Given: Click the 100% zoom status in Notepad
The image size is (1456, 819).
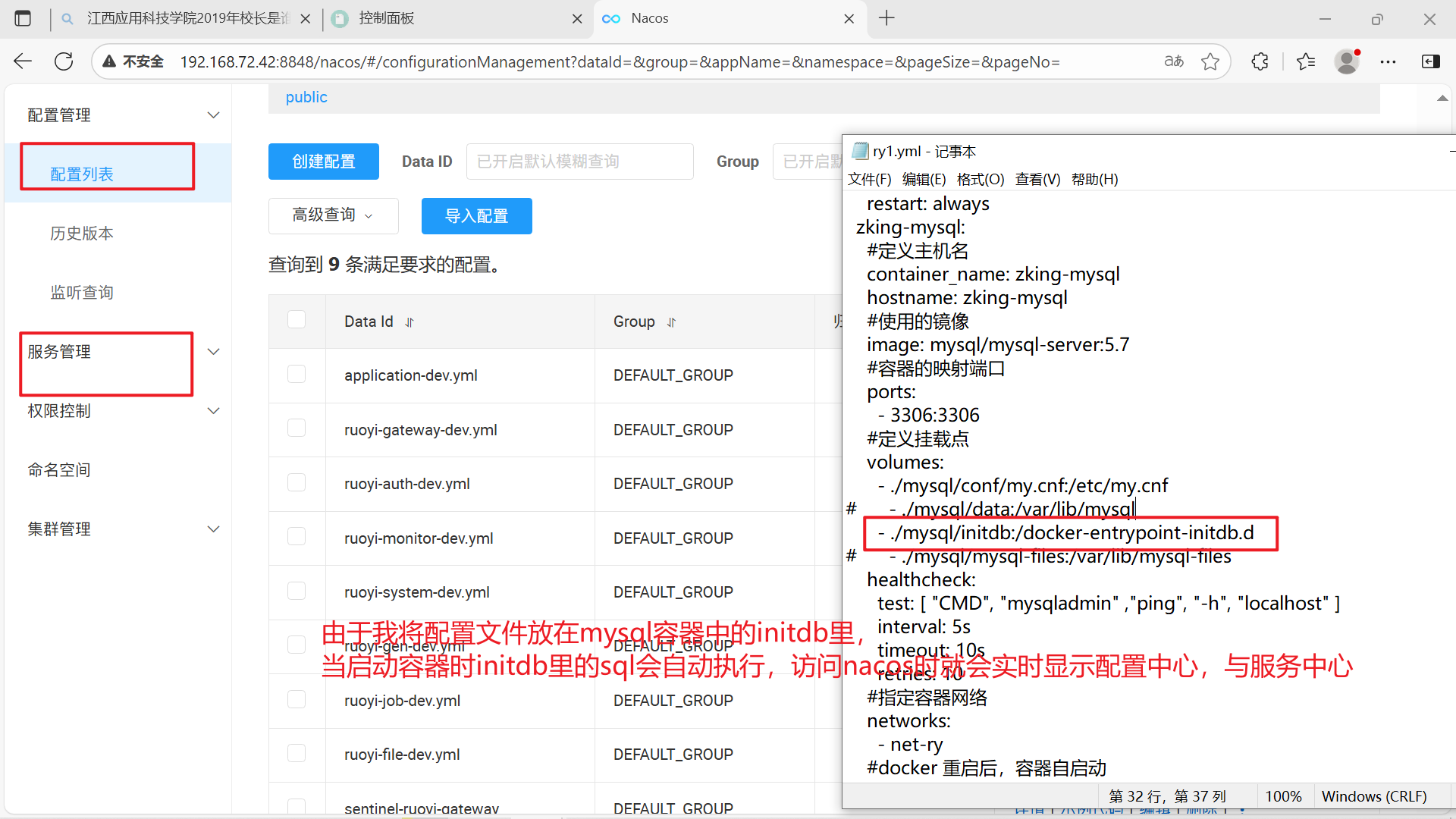Looking at the screenshot, I should tap(1283, 796).
